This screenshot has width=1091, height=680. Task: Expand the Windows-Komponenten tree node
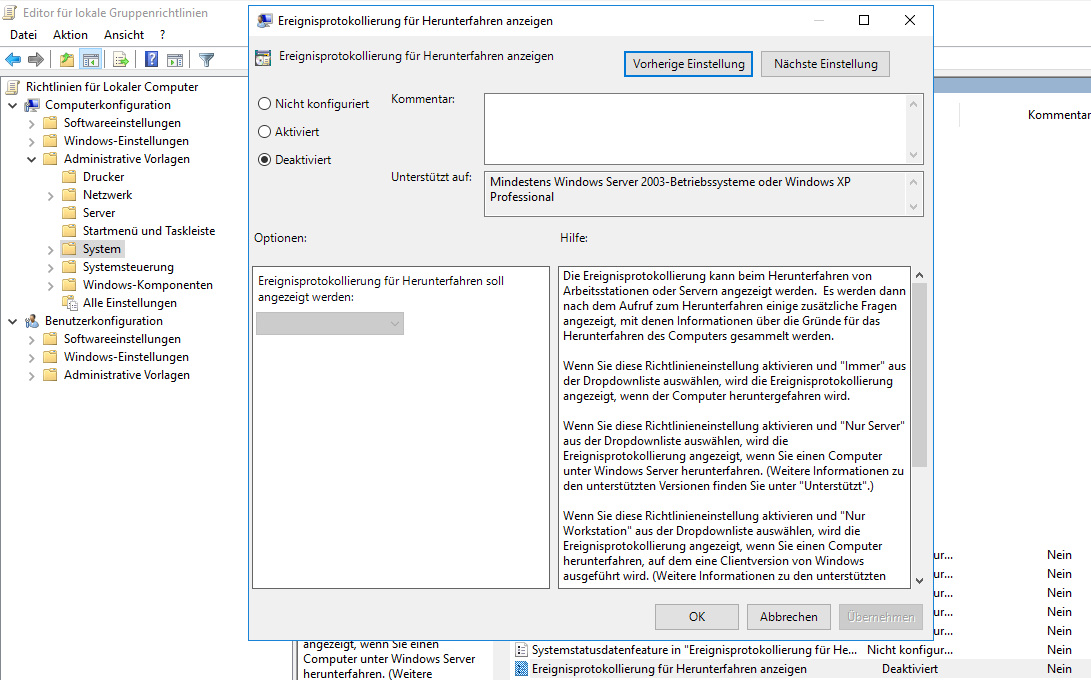click(x=51, y=285)
